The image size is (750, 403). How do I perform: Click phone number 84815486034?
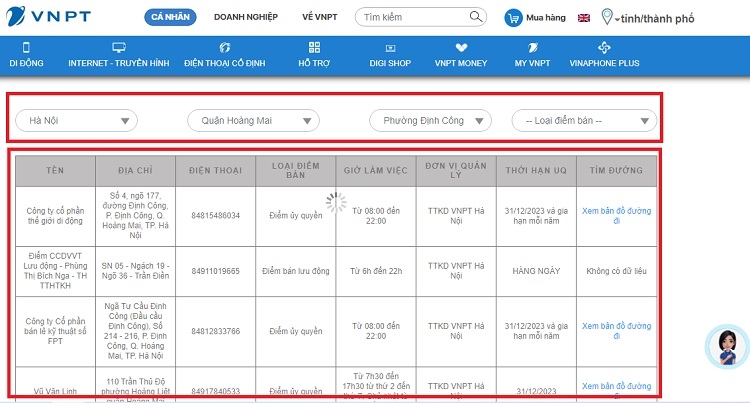(215, 216)
